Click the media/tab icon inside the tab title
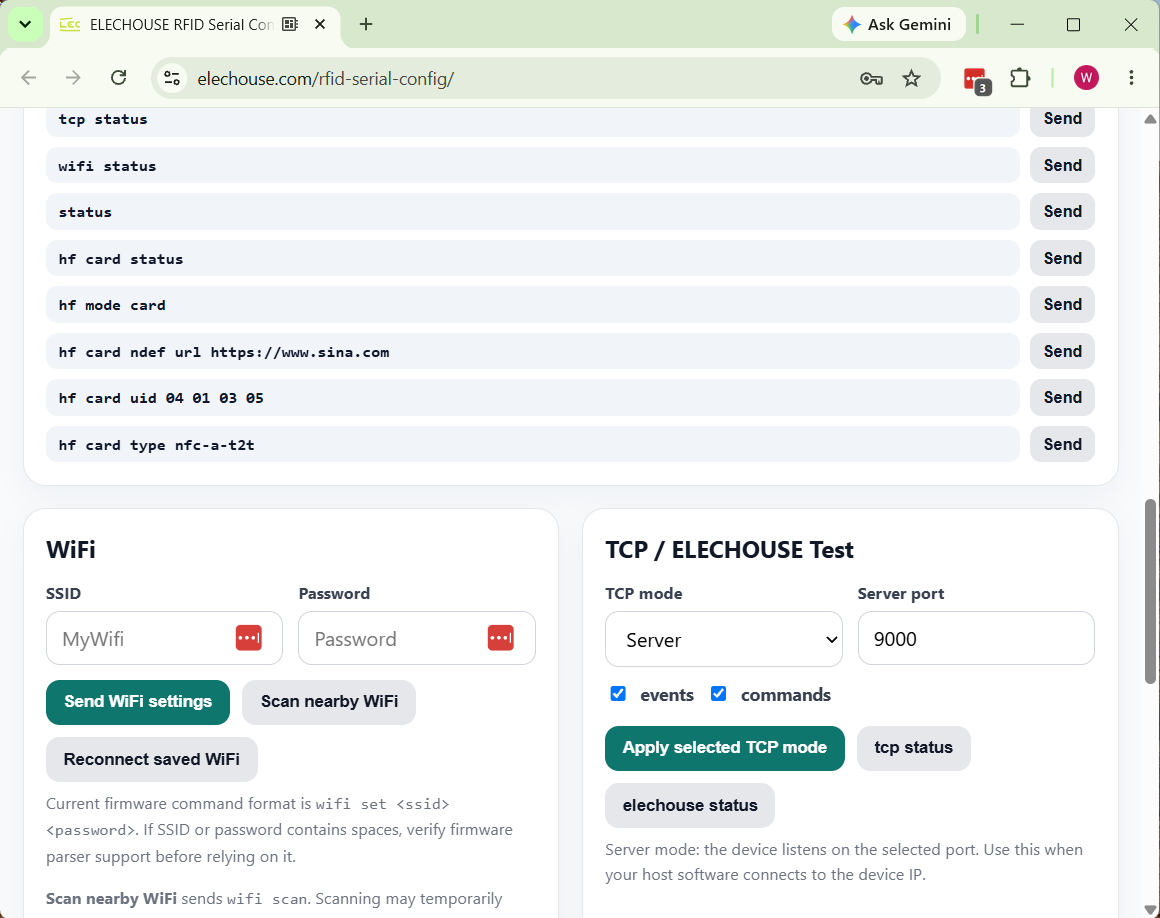The image size is (1160, 918). click(290, 24)
